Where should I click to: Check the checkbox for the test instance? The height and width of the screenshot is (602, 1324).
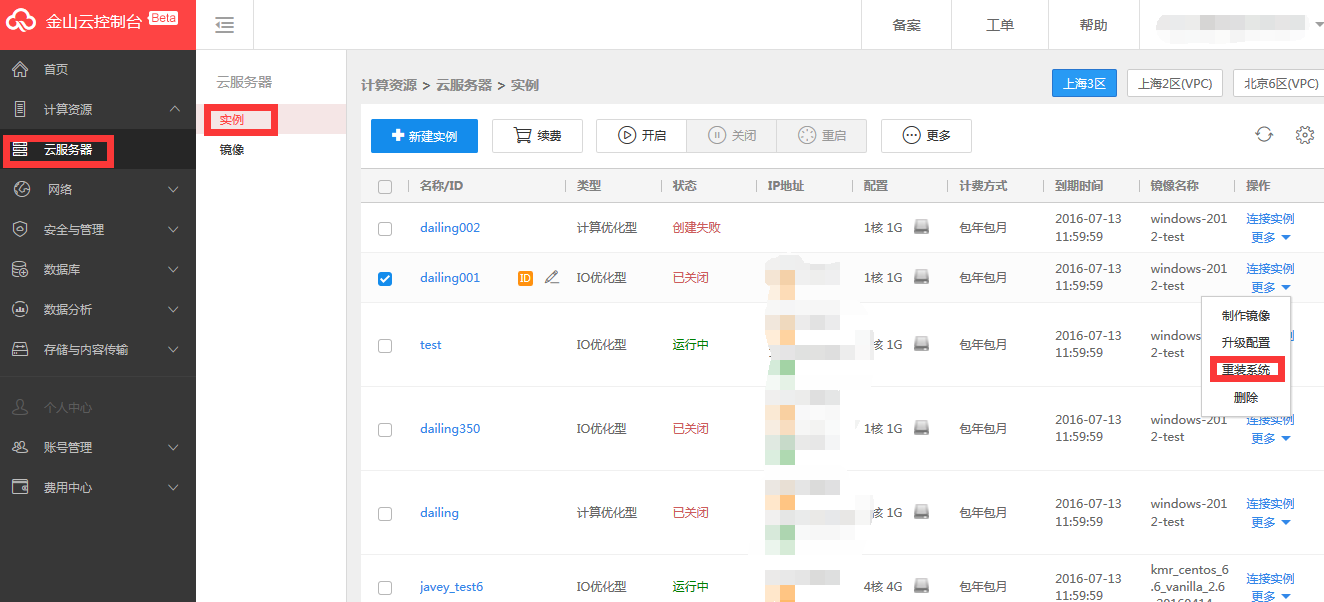pyautogui.click(x=385, y=346)
